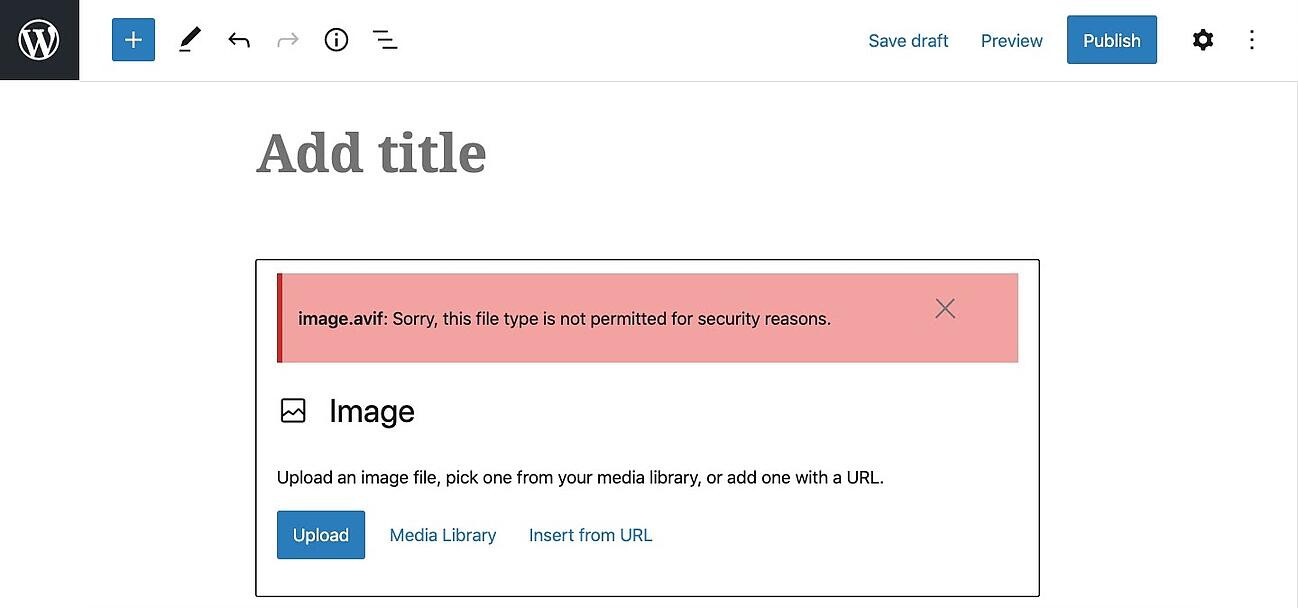Click the Add title field
Screen dimensions: 1298x608
pos(371,154)
